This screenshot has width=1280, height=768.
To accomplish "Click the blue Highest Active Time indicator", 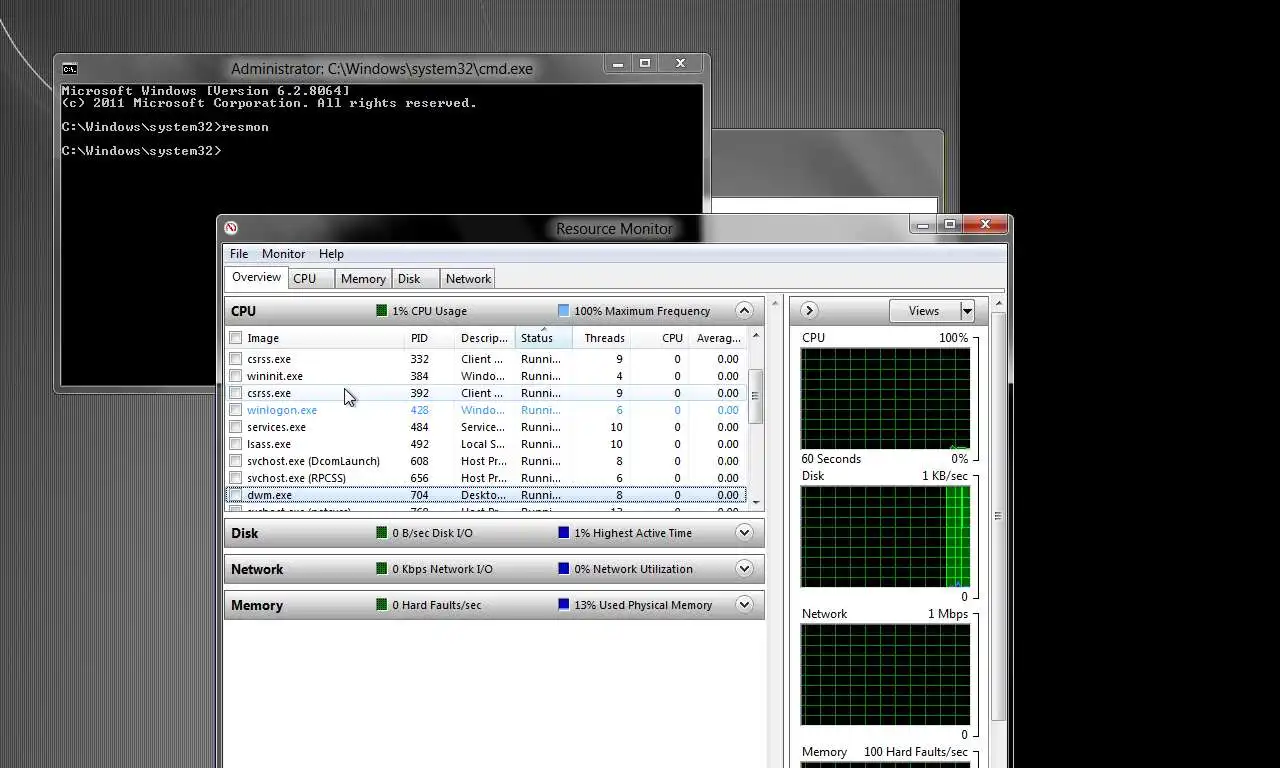I will 563,533.
